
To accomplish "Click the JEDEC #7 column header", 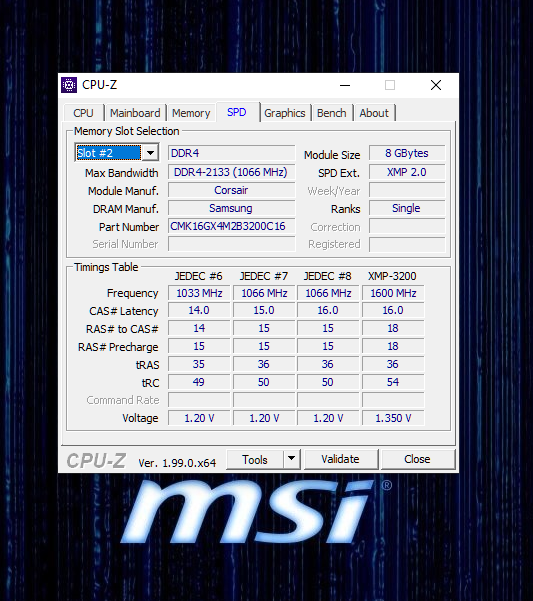I will (x=264, y=276).
